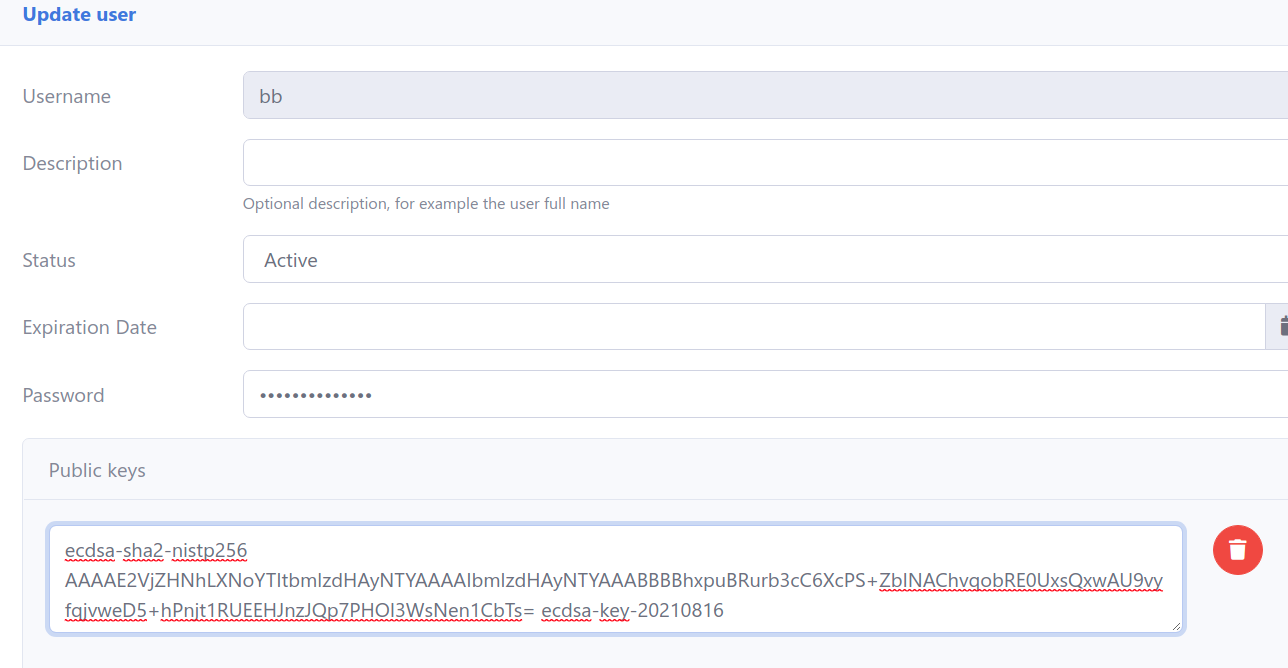Image resolution: width=1288 pixels, height=668 pixels.
Task: Click the Expiration Date label
Action: point(89,327)
